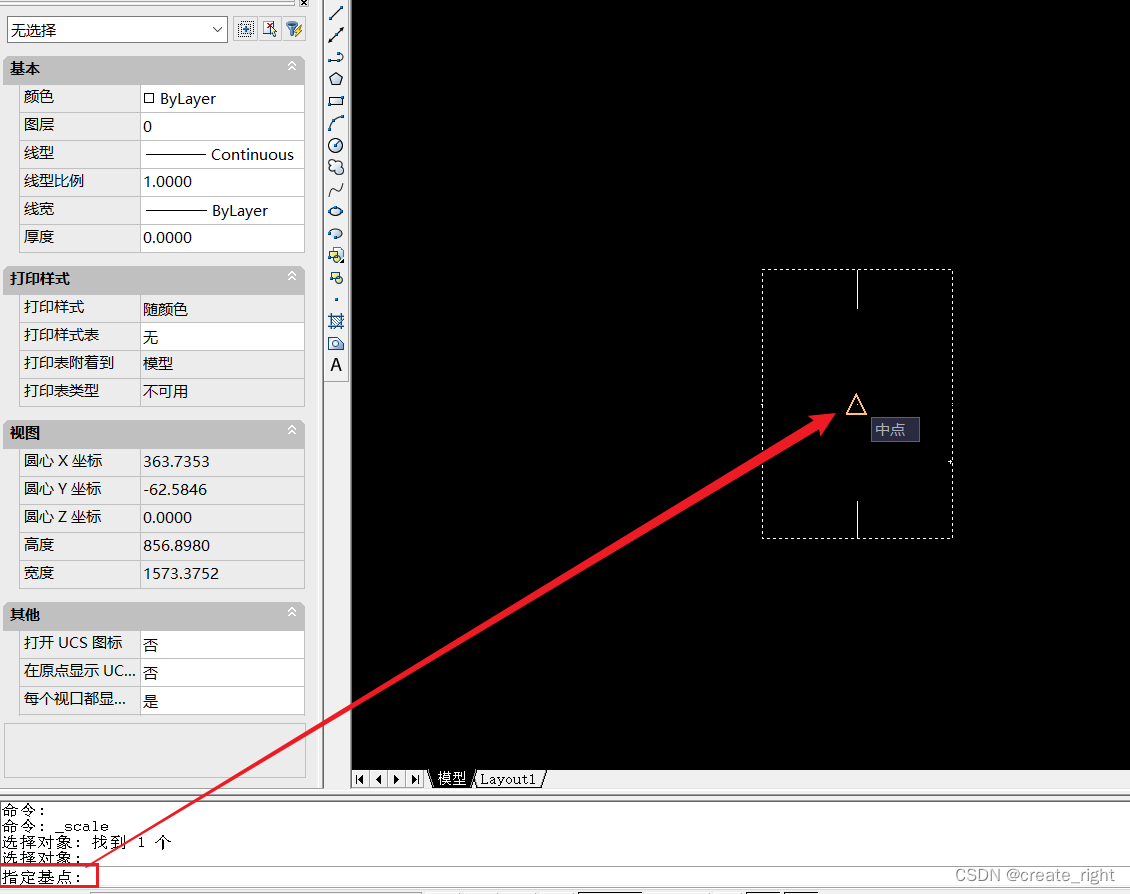Click the 线型 Continuous value

tap(222, 154)
